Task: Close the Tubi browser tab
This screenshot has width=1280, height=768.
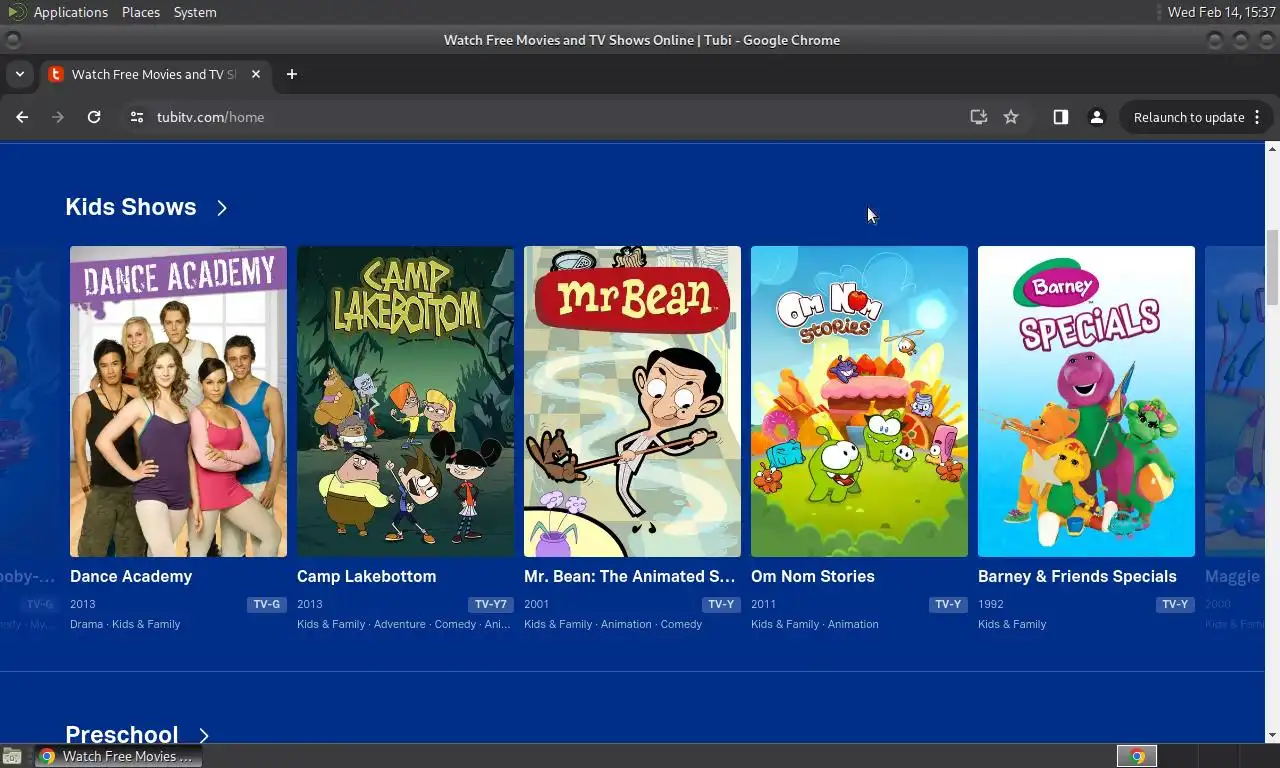Action: pyautogui.click(x=256, y=74)
